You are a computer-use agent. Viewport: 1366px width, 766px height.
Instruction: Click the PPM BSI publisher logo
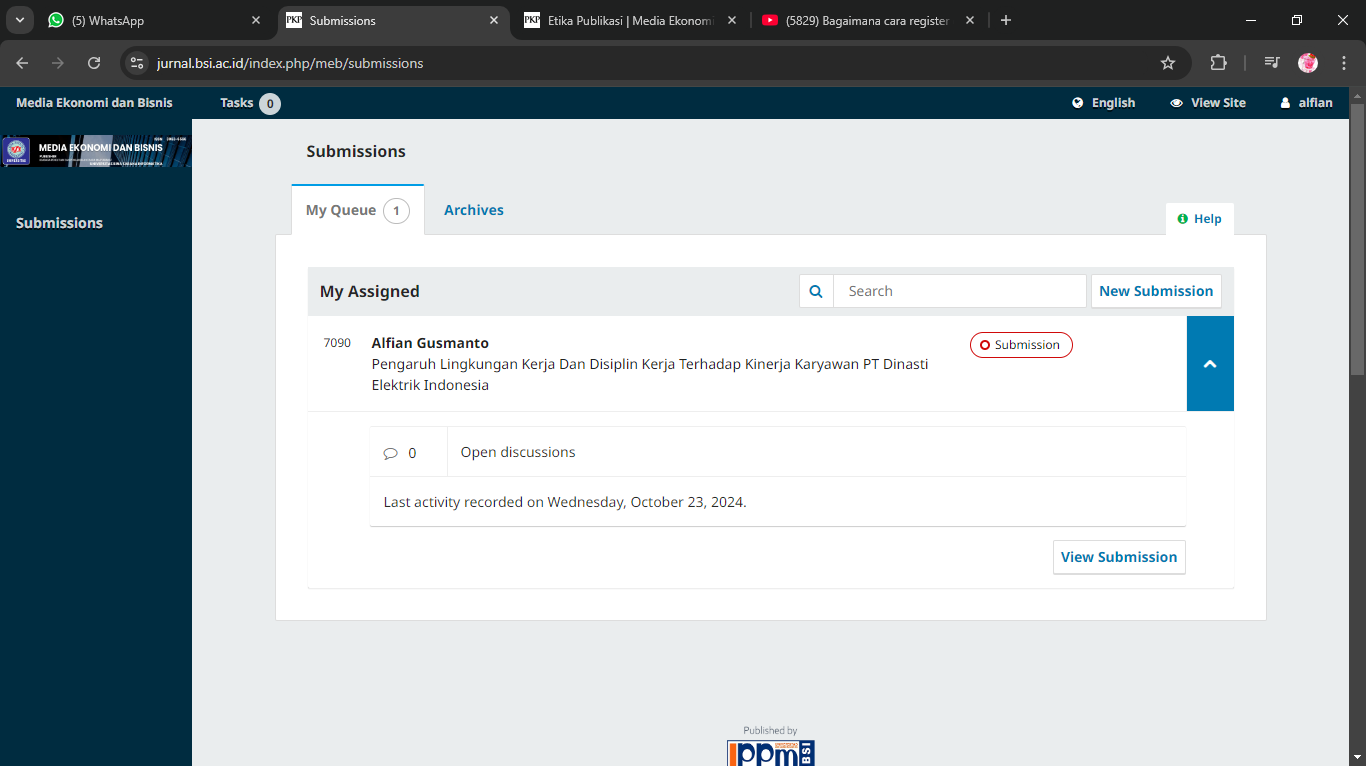click(x=770, y=752)
